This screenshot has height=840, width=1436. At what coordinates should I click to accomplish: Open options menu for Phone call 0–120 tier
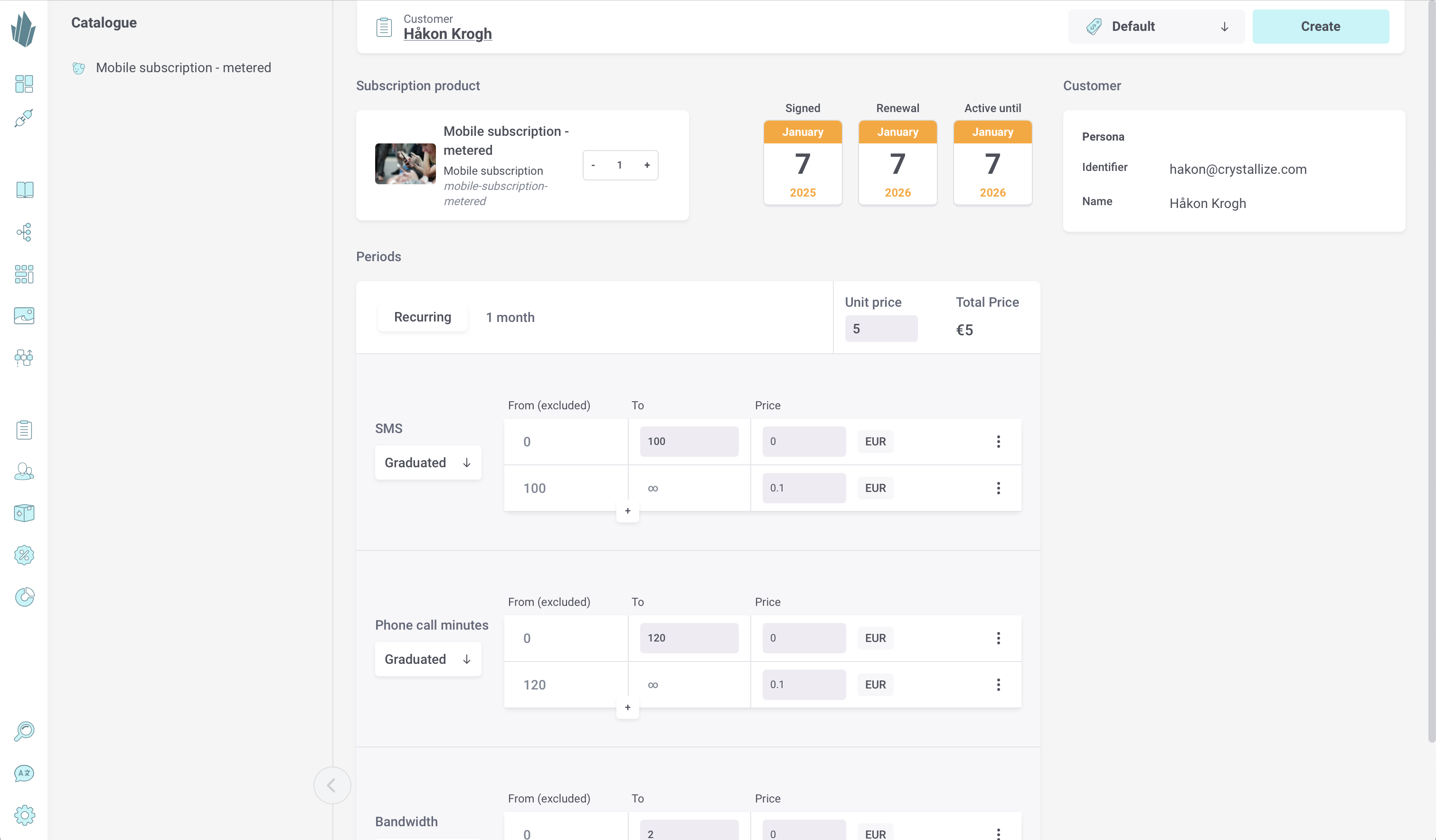coord(998,638)
